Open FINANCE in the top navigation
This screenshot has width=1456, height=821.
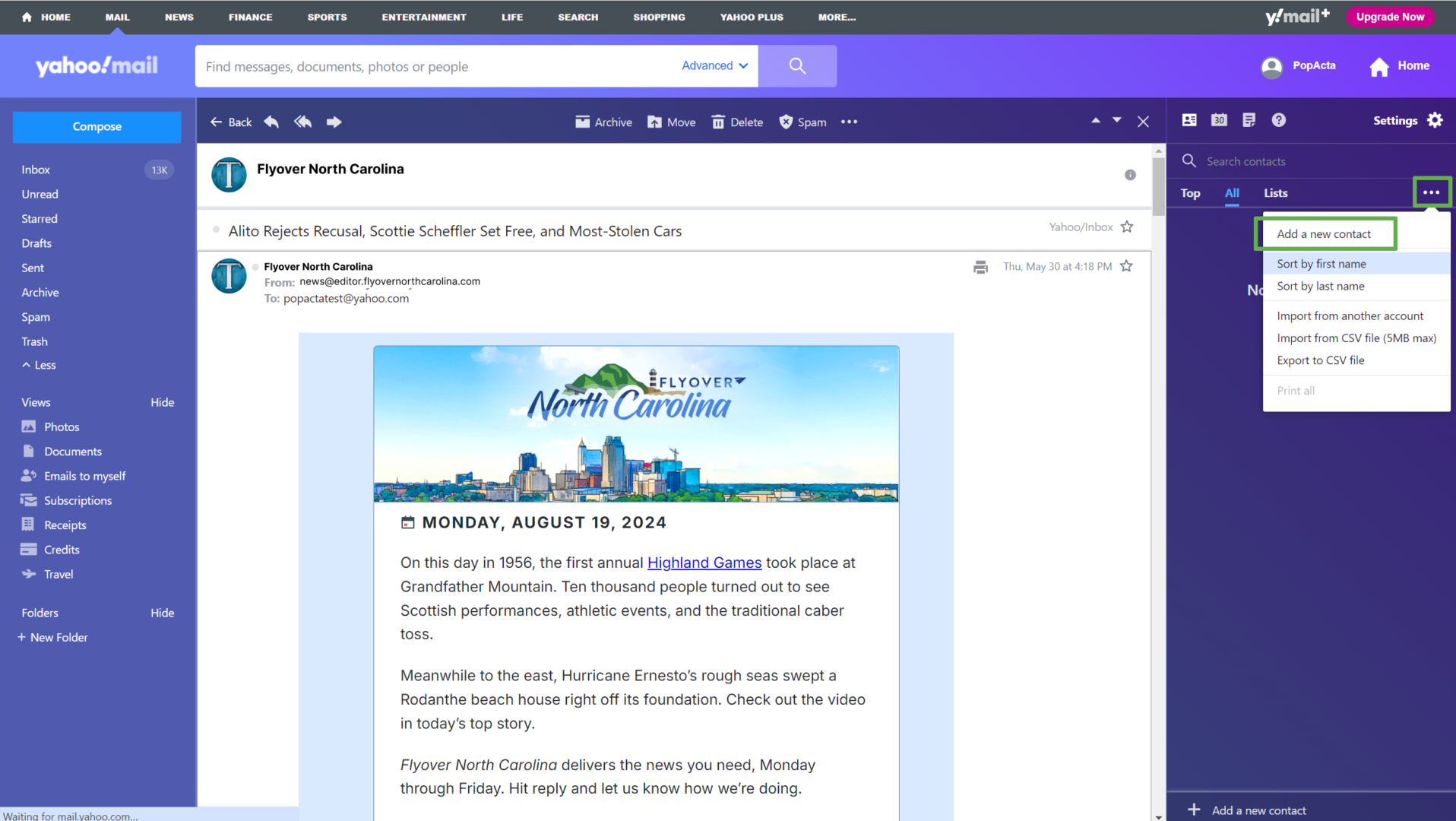[x=250, y=17]
